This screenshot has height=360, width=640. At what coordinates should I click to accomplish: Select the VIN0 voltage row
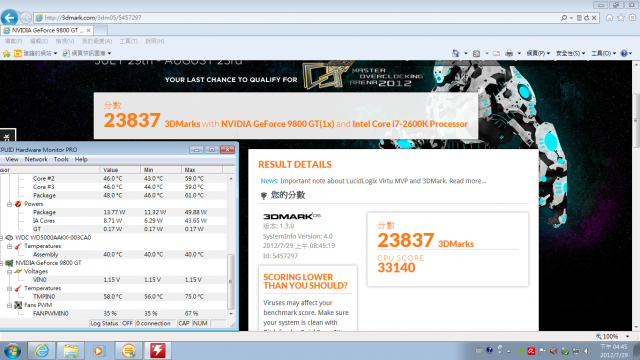pos(113,280)
